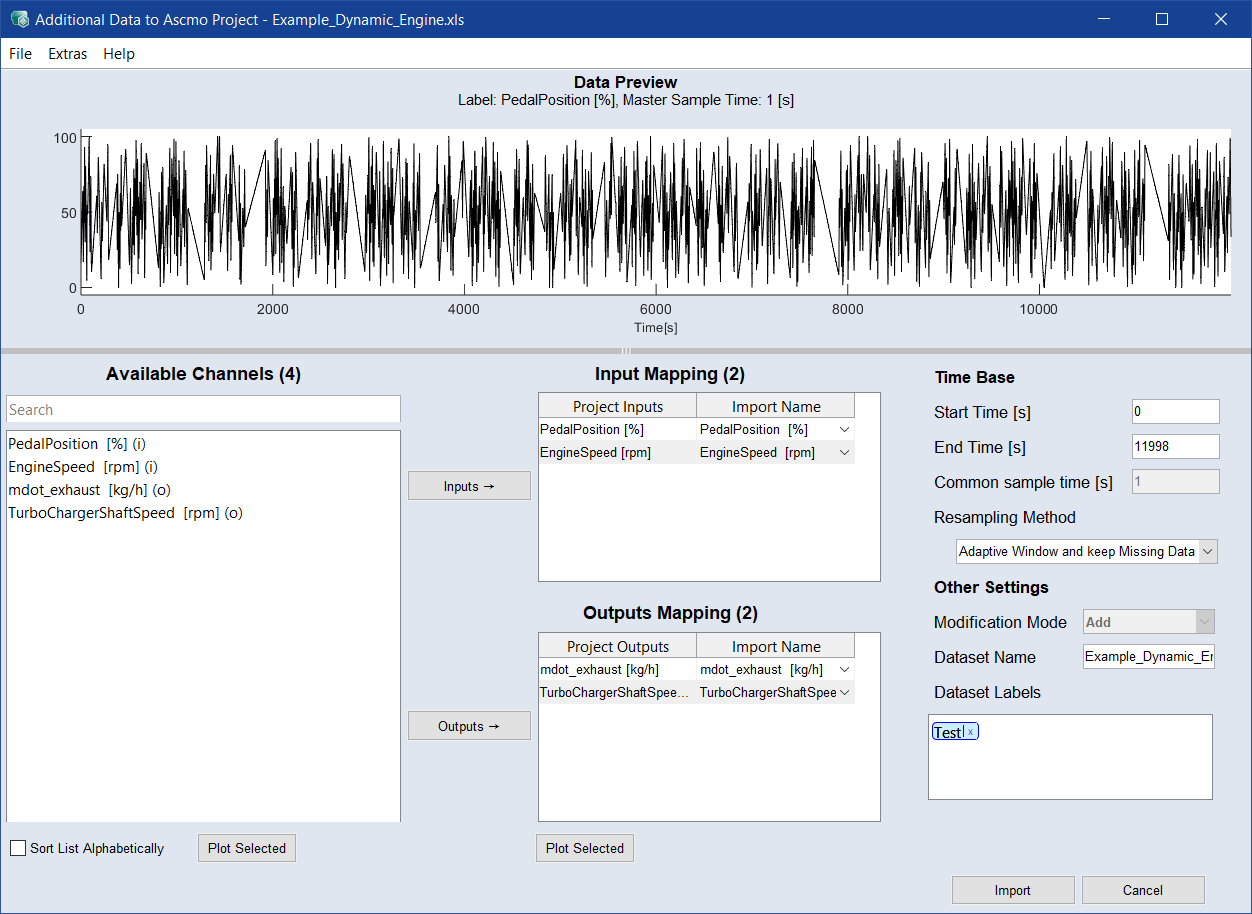Grab the horizontal splitter below data preview
Viewport: 1252px width, 914px height.
coord(626,351)
